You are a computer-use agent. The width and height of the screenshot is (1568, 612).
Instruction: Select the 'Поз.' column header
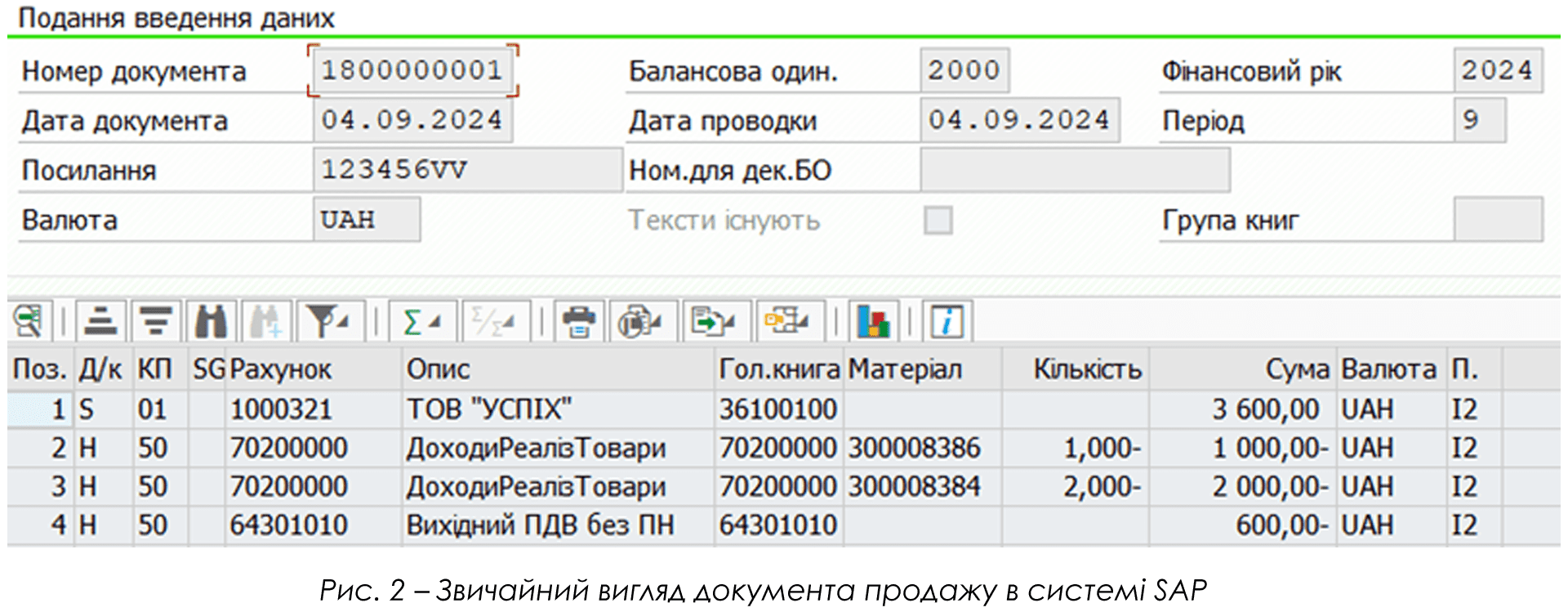[40, 369]
